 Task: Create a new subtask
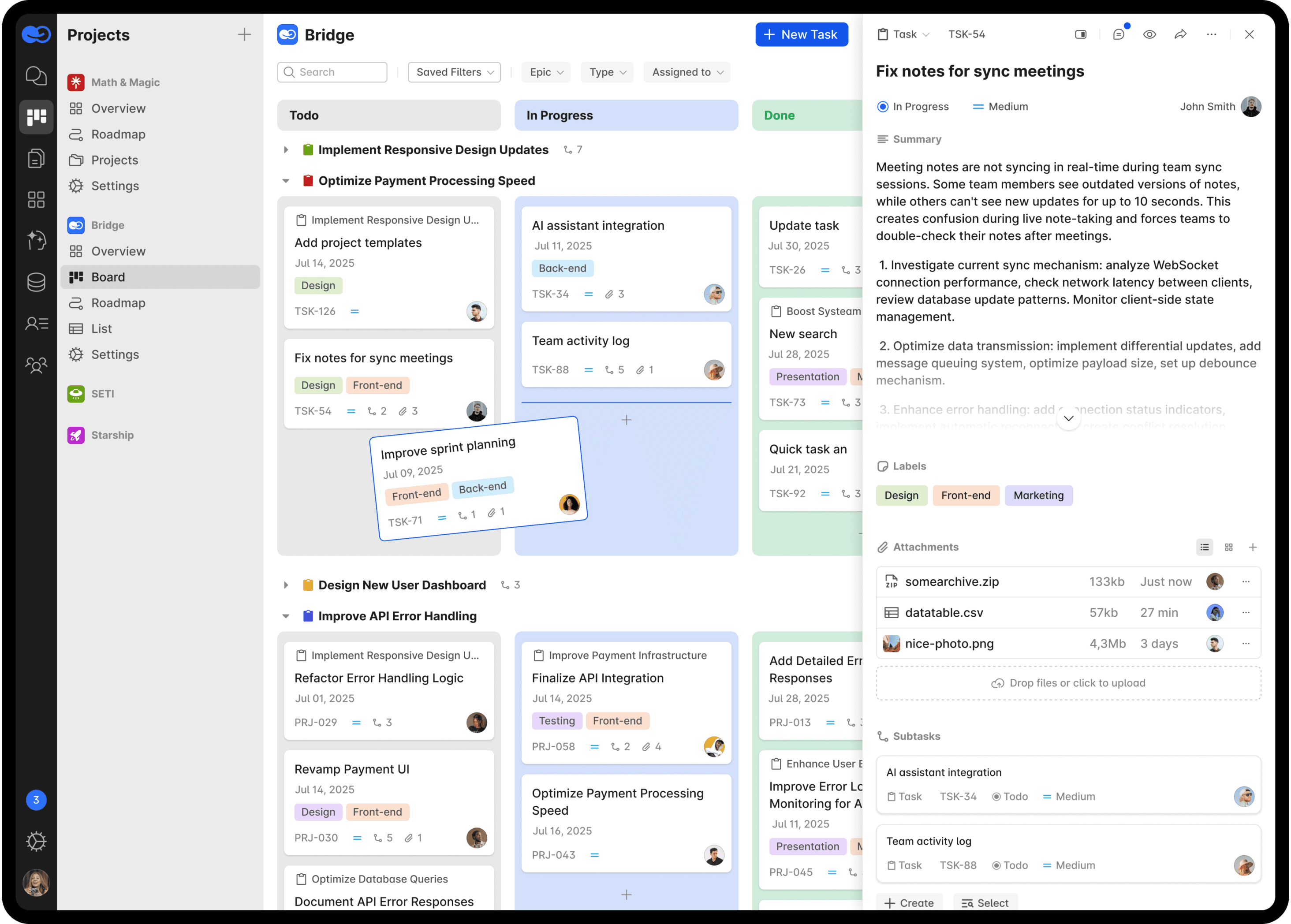909,902
